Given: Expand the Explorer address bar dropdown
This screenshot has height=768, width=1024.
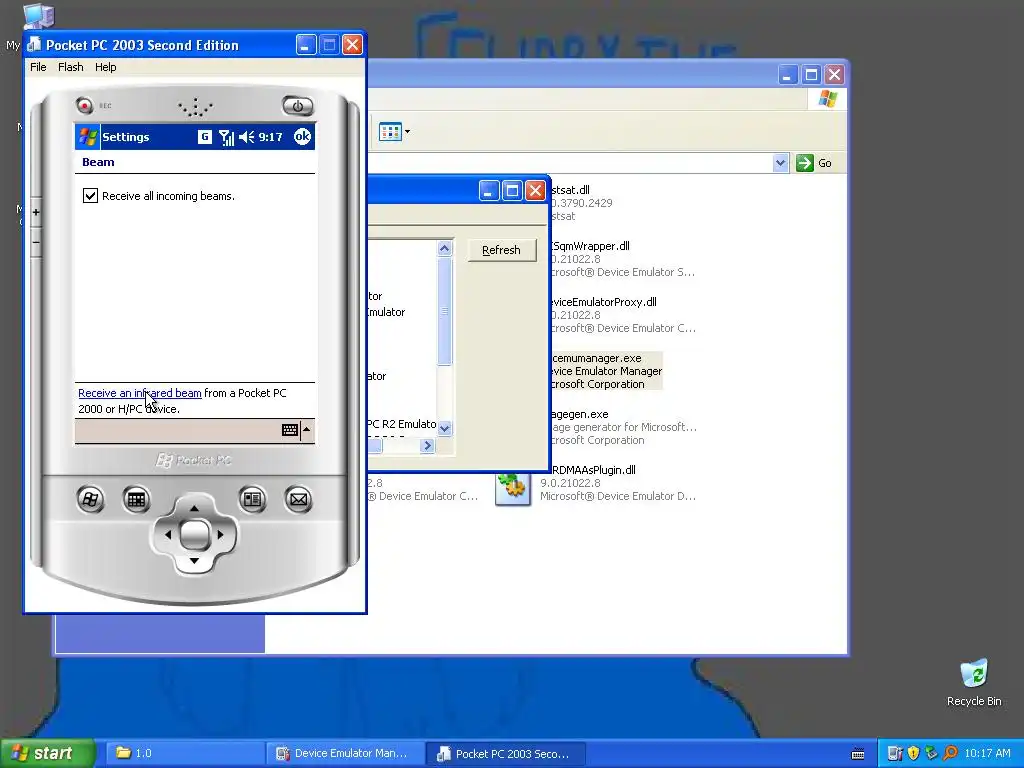Looking at the screenshot, I should click(x=780, y=163).
